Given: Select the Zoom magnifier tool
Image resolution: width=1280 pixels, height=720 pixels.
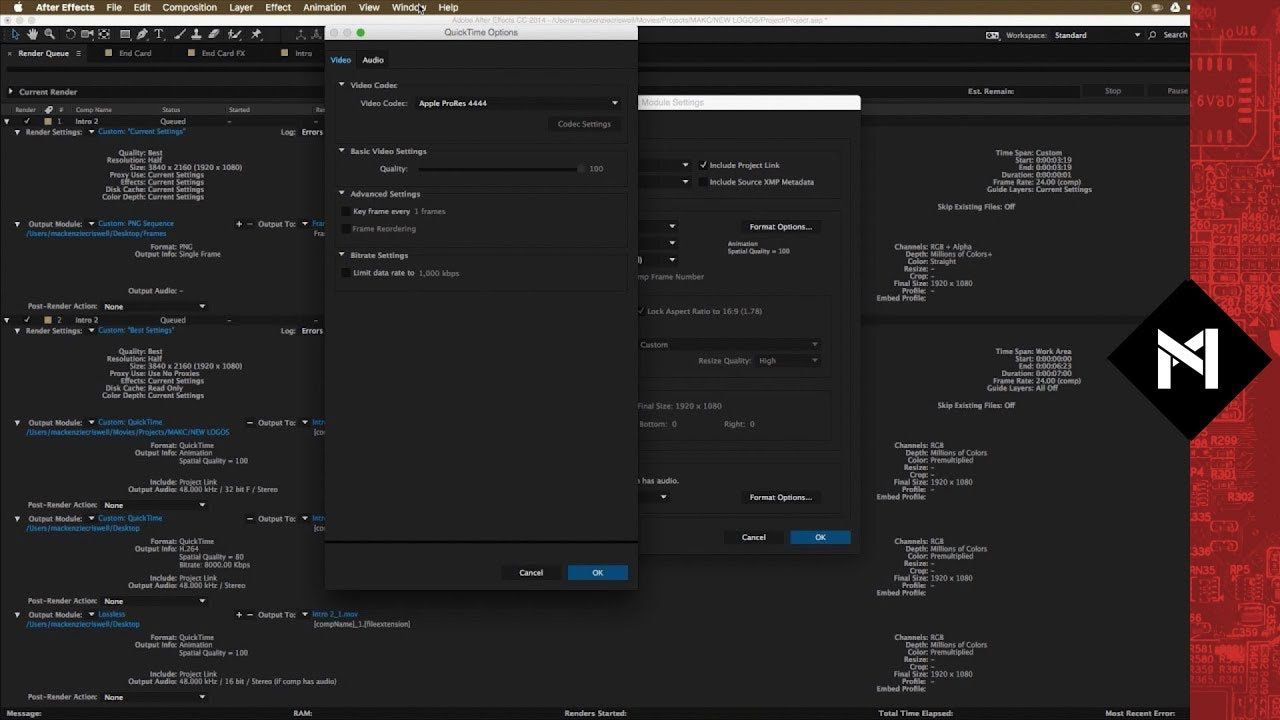Looking at the screenshot, I should point(49,34).
